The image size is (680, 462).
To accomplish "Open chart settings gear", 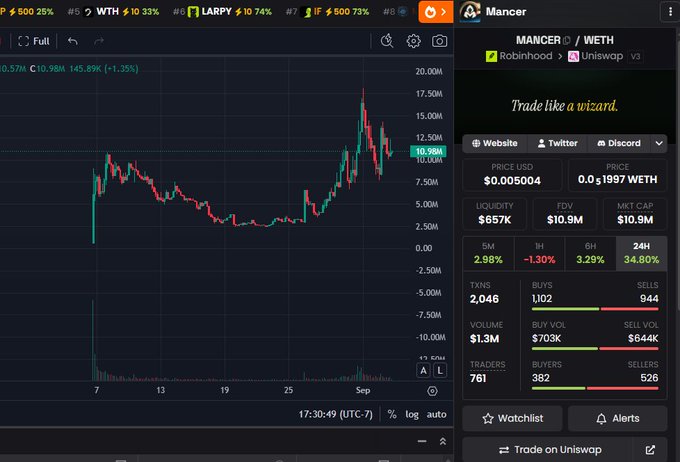I will click(x=413, y=41).
